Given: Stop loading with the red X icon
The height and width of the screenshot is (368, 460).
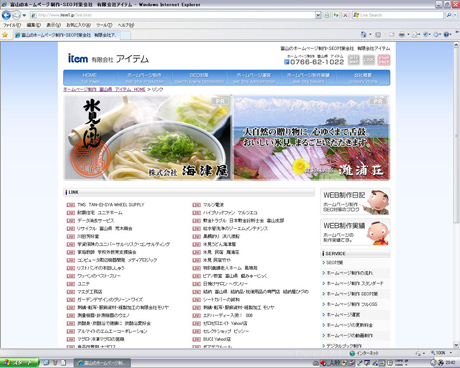Looking at the screenshot, I should click(345, 15).
